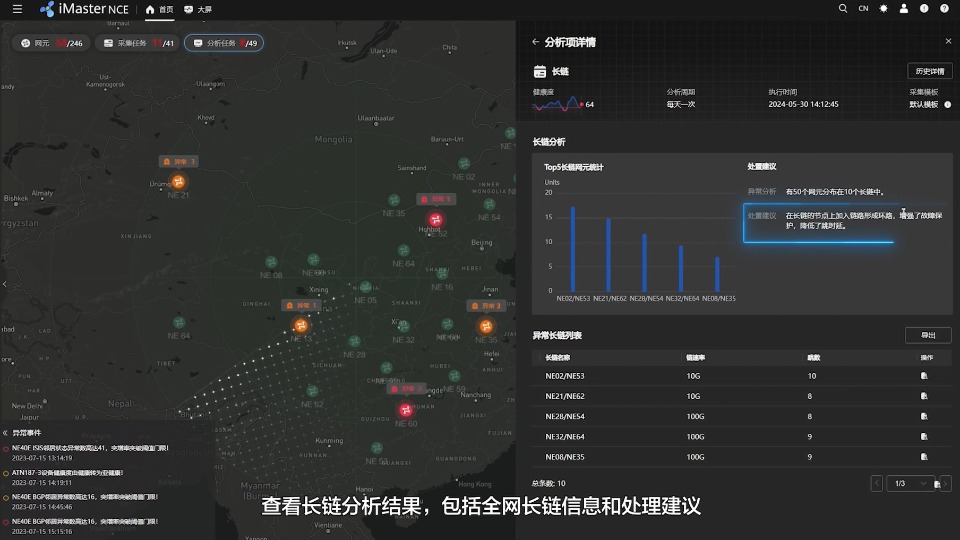Expand the 1/3 page selector dropdown
Image resolution: width=960 pixels, height=540 pixels.
point(911,483)
